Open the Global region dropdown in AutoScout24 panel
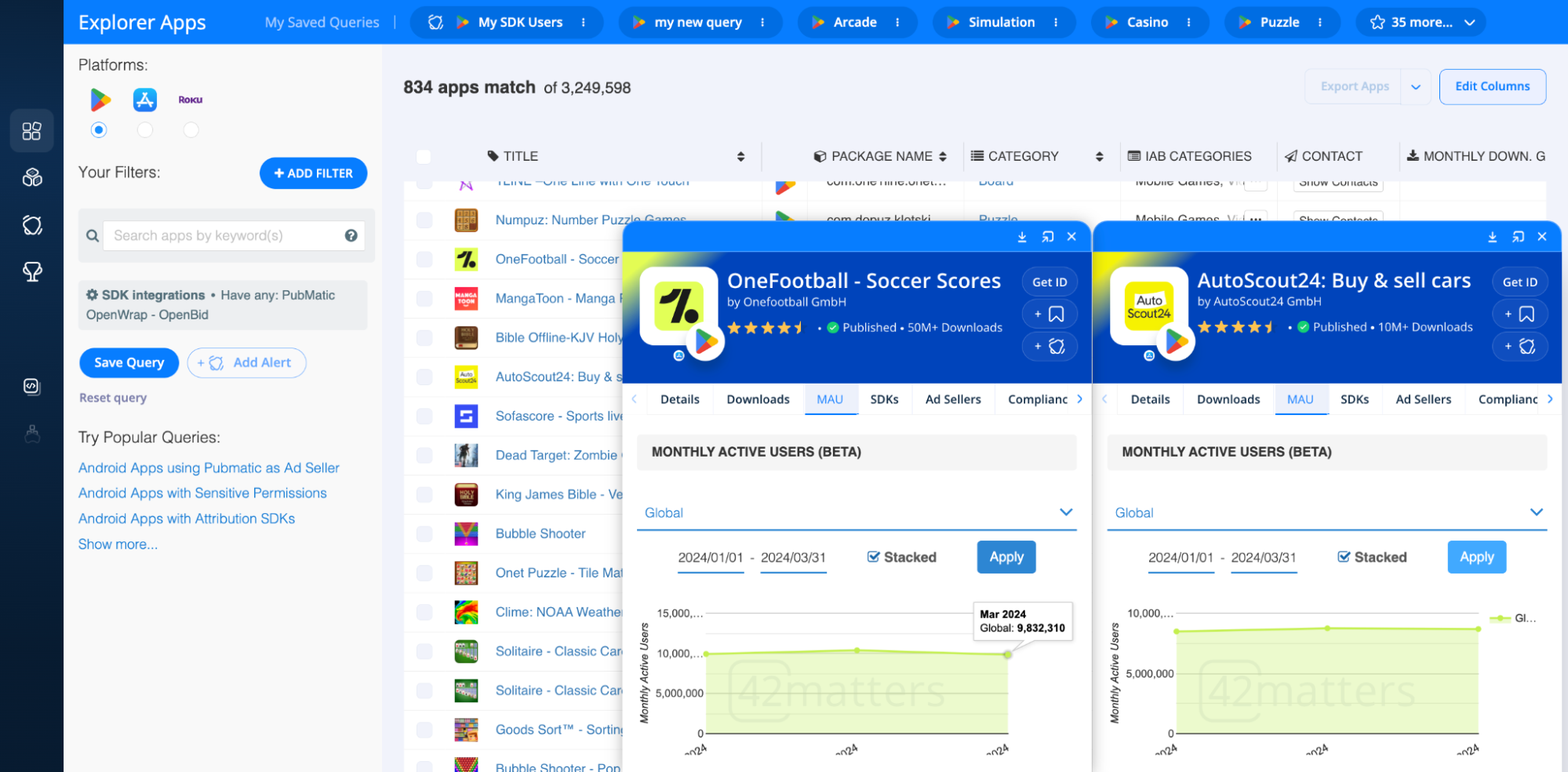This screenshot has width=1568, height=772. pos(1327,513)
